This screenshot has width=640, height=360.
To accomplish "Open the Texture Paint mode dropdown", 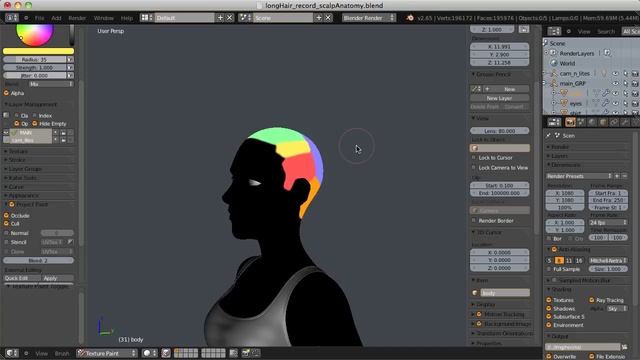I will point(107,353).
